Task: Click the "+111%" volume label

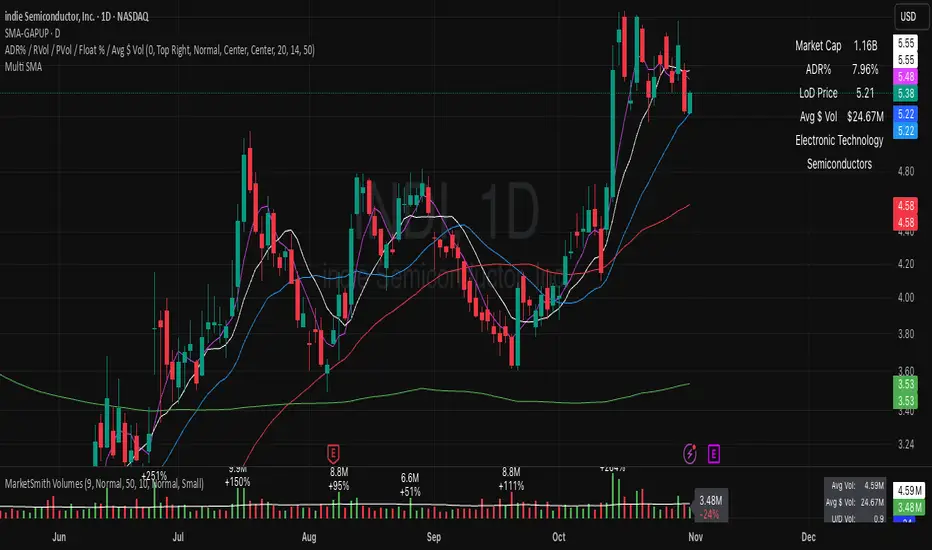Action: pos(511,486)
